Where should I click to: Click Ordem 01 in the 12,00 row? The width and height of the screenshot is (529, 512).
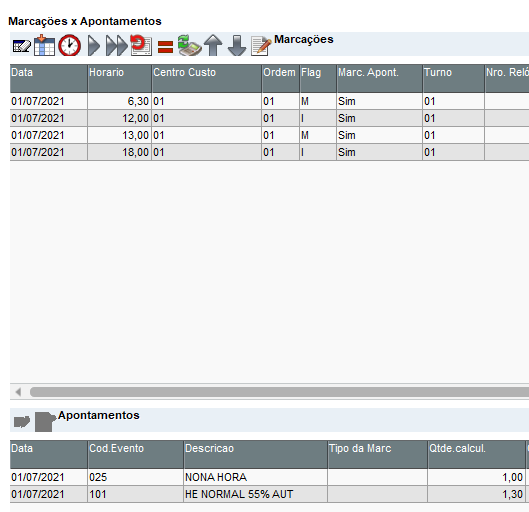click(281, 118)
